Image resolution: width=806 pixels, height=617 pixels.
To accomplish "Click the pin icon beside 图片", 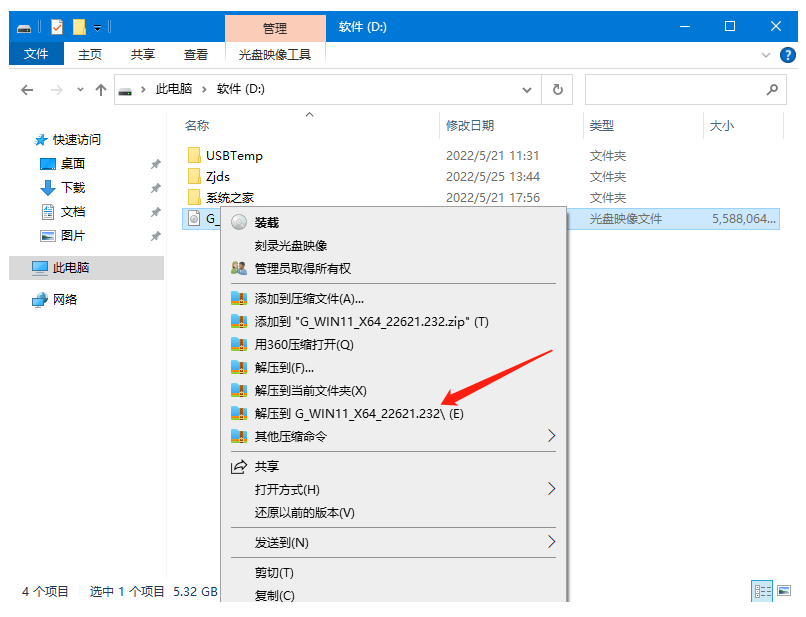I will pos(155,236).
